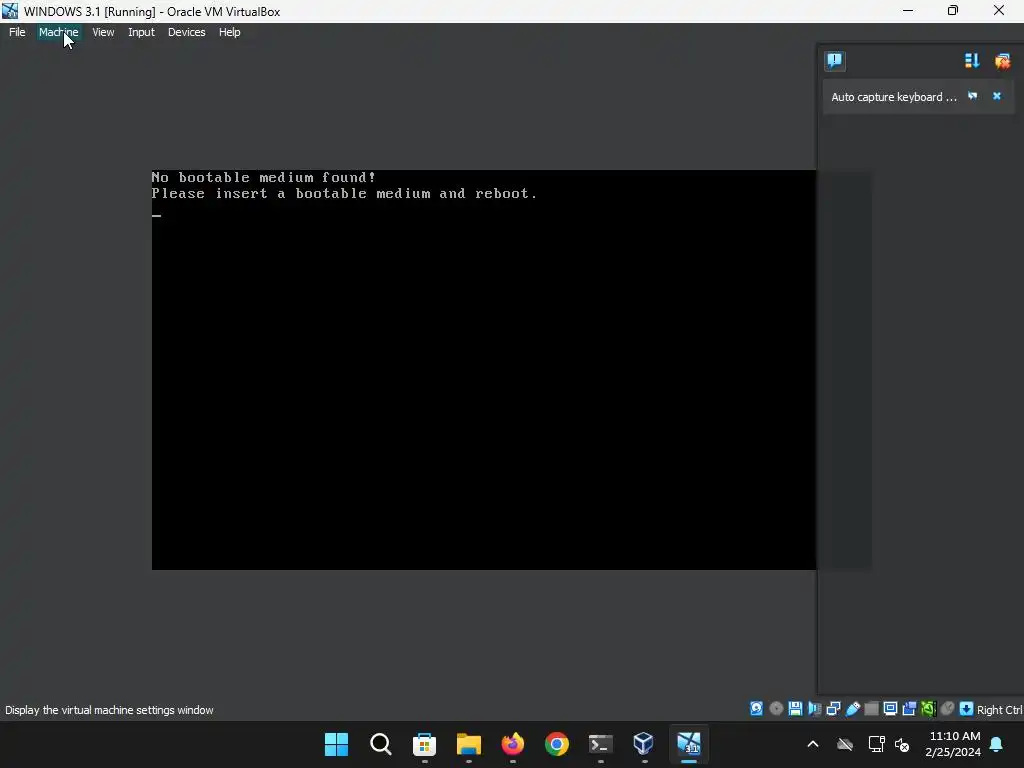Open the Help menu
This screenshot has width=1024, height=768.
[x=229, y=32]
